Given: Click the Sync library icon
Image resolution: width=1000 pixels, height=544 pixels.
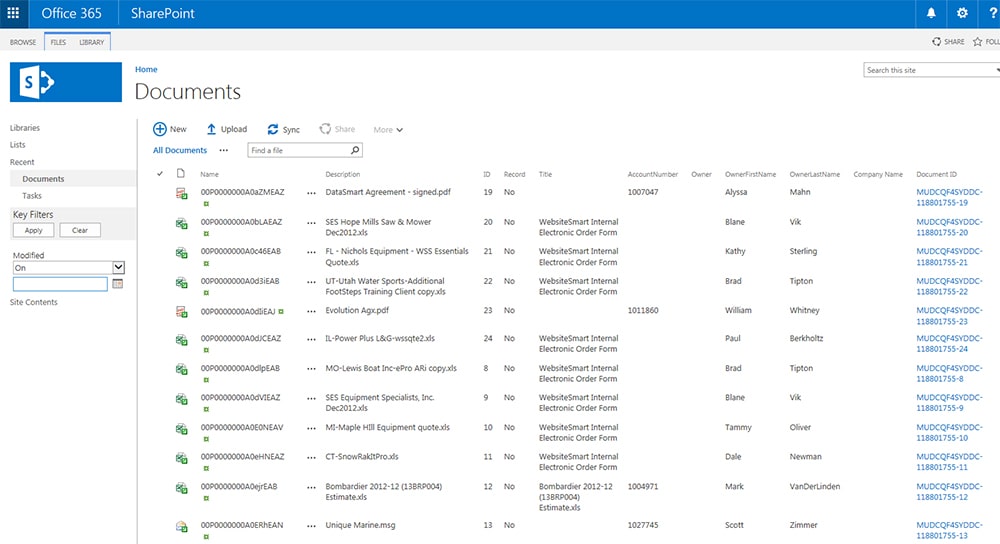Looking at the screenshot, I should pyautogui.click(x=273, y=129).
